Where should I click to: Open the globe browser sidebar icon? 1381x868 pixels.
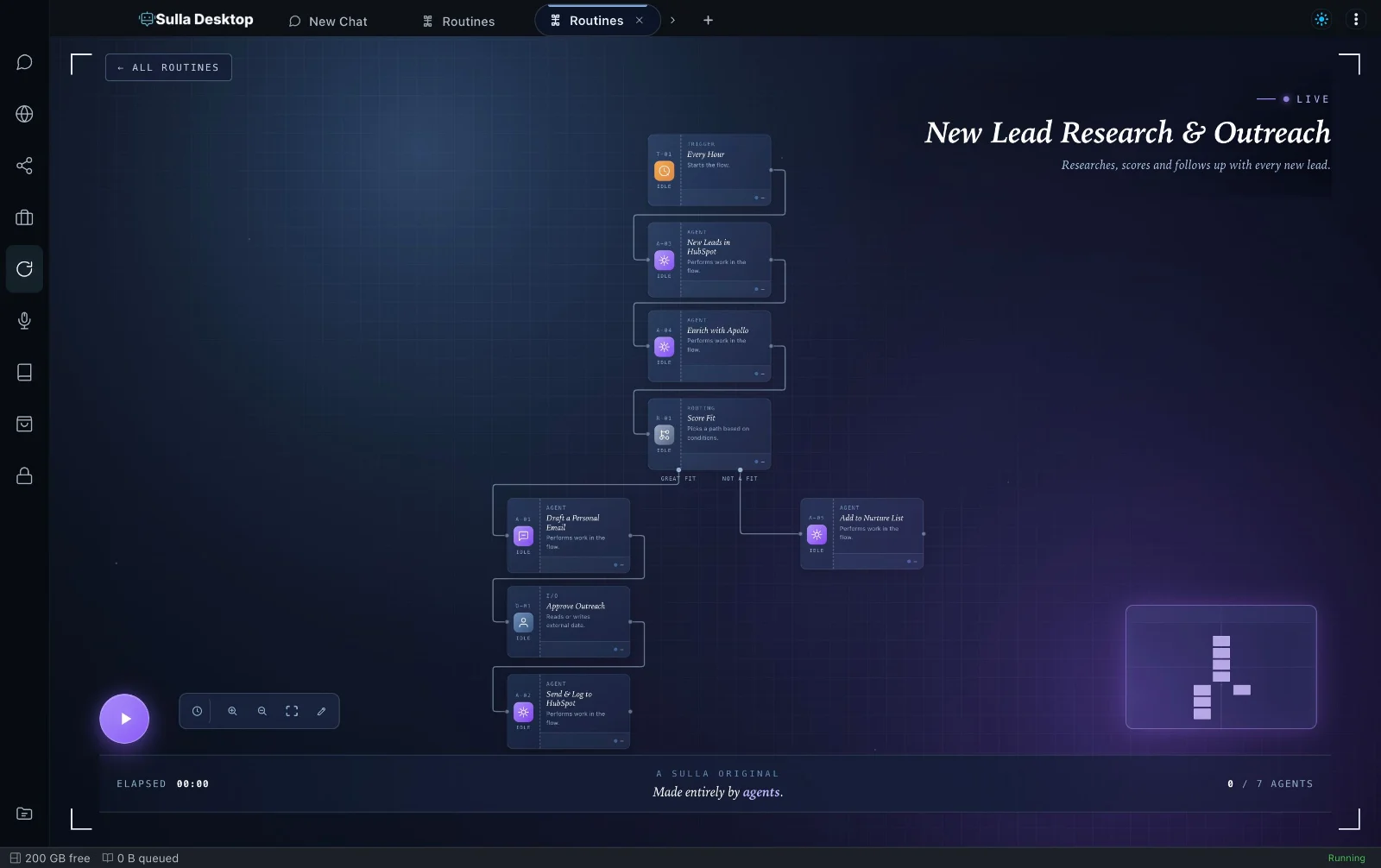[x=24, y=114]
